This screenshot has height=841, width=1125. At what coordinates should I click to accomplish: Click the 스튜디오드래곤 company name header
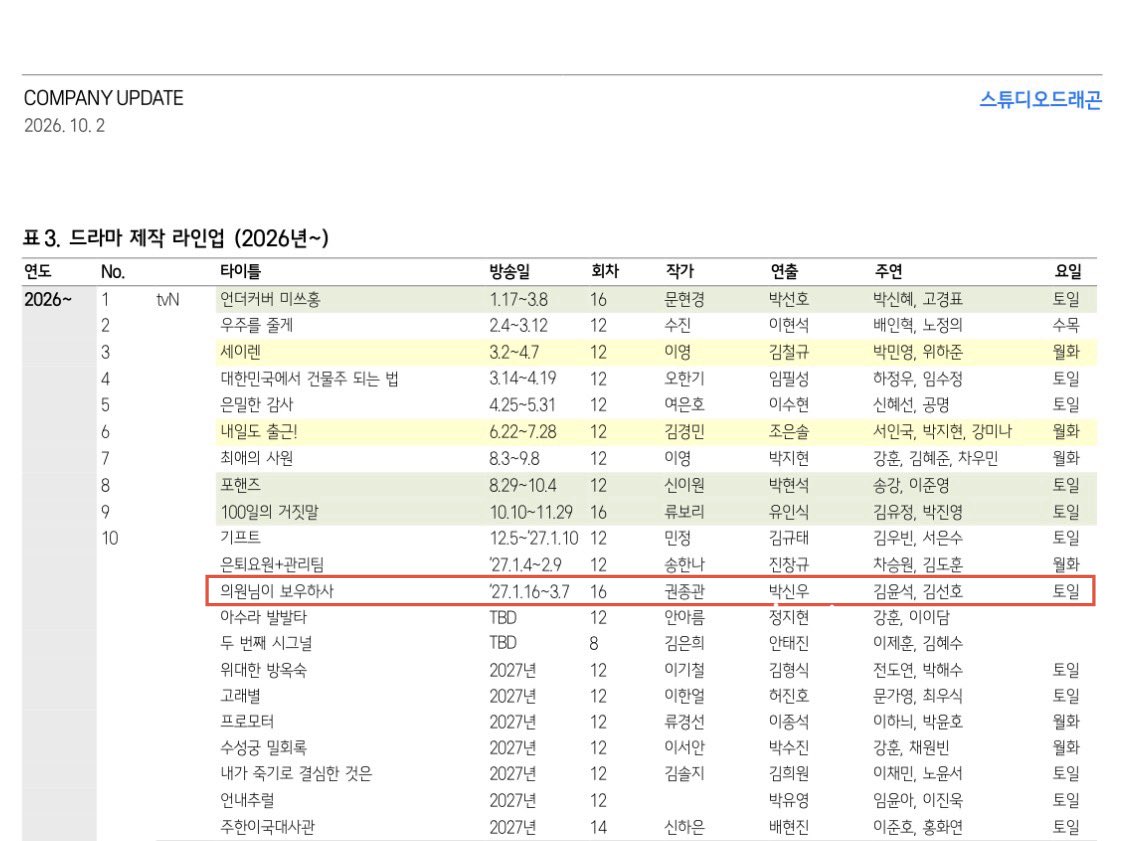[1040, 99]
